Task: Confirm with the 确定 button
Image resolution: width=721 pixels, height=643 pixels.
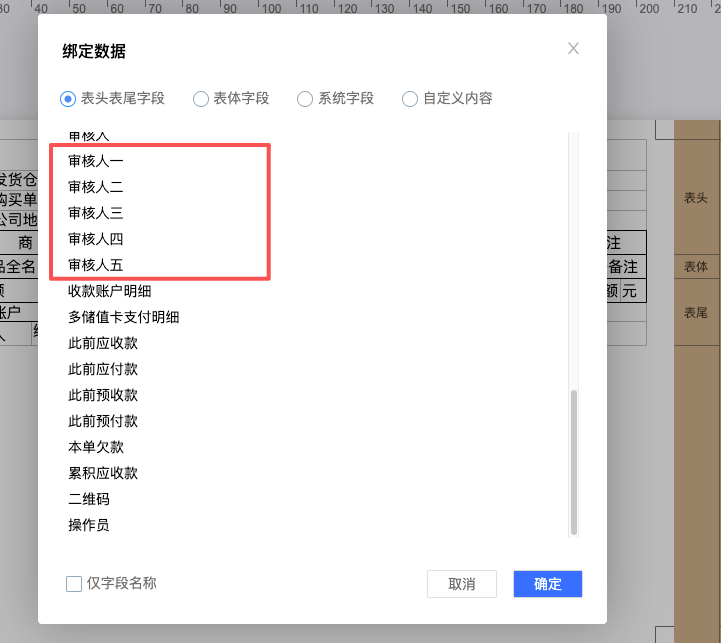Action: (547, 584)
